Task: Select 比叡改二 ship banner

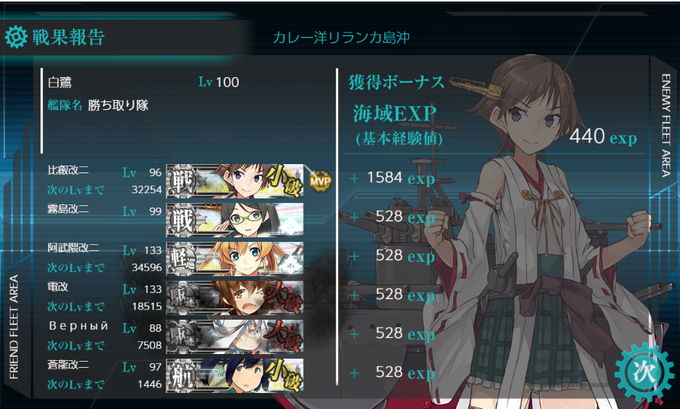Action: coord(235,181)
